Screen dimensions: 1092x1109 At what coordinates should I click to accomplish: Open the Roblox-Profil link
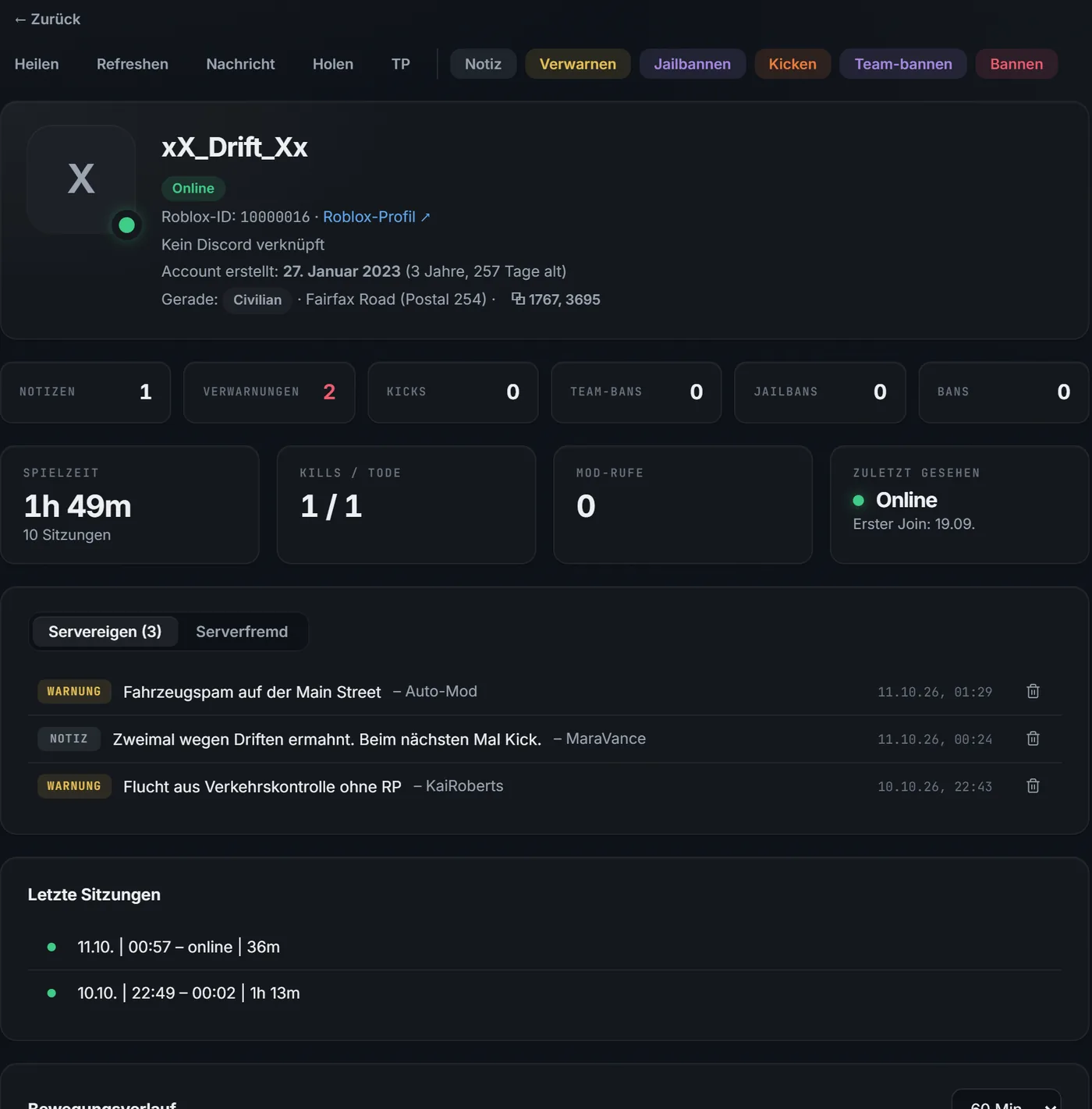377,217
